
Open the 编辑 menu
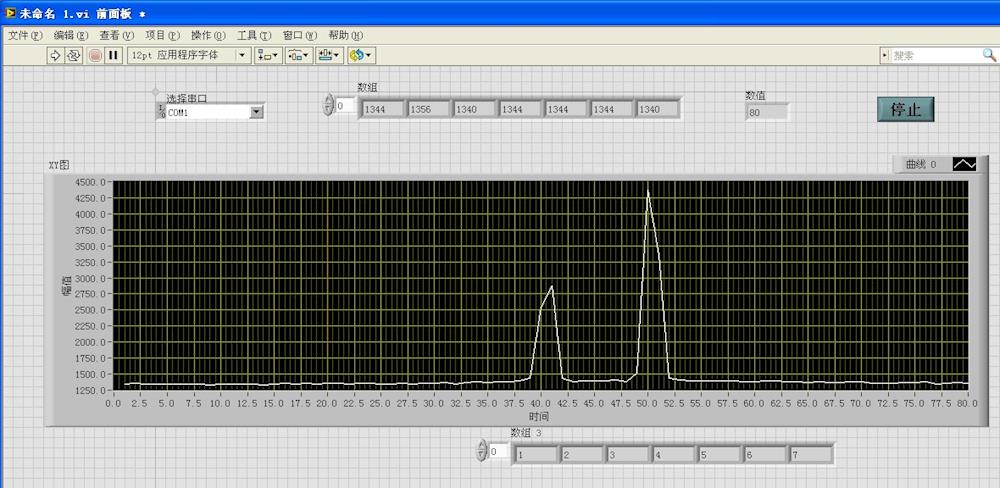[71, 36]
